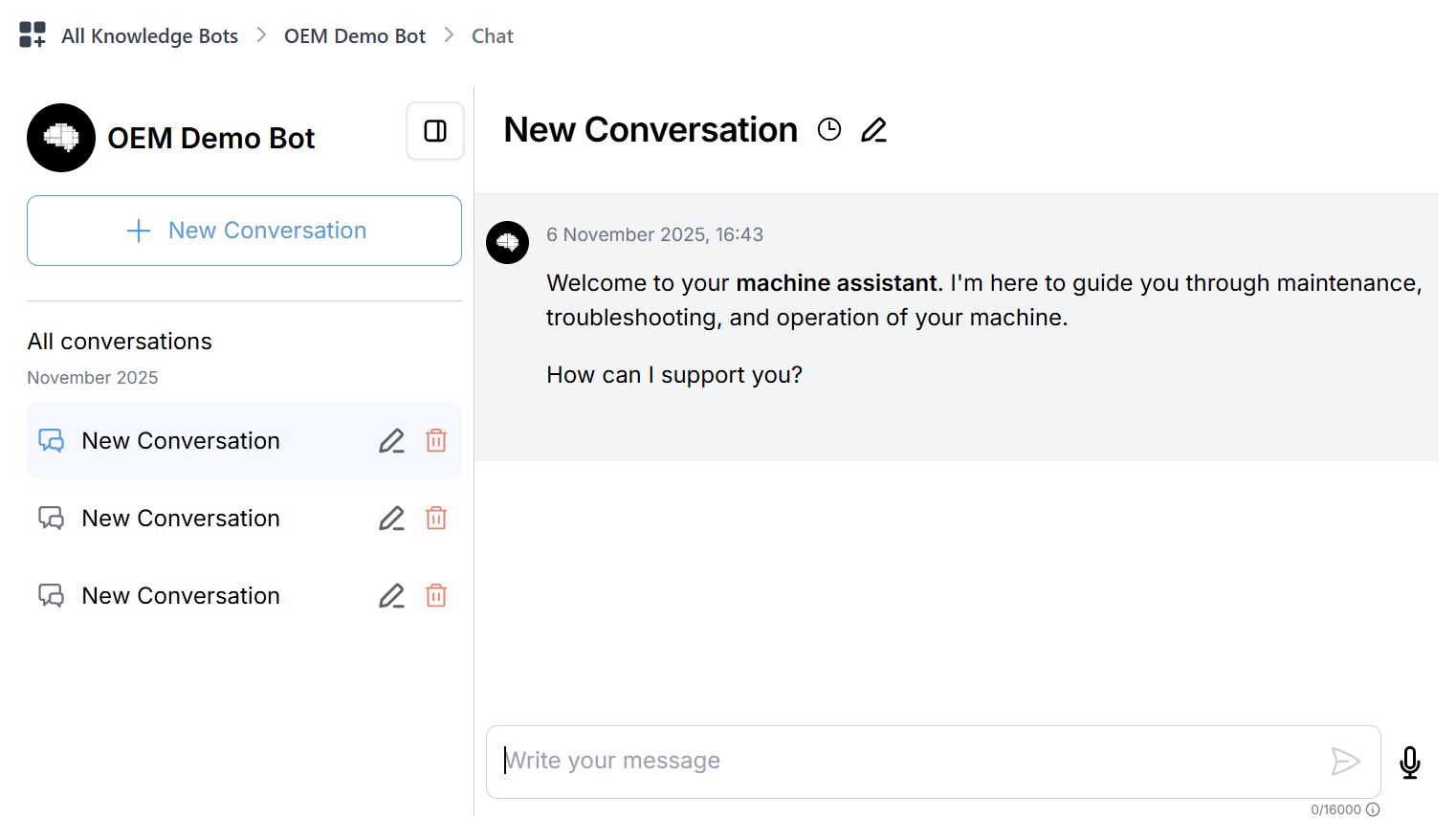Delete the first conversation with its trash icon
Viewport: 1456px width, 819px height.
[x=436, y=441]
